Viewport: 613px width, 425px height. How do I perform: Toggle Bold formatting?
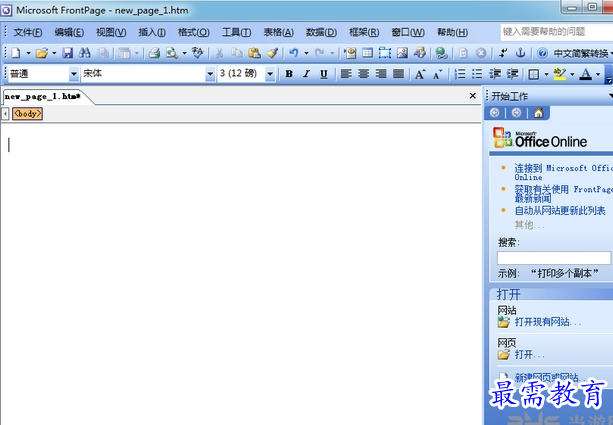[x=289, y=74]
